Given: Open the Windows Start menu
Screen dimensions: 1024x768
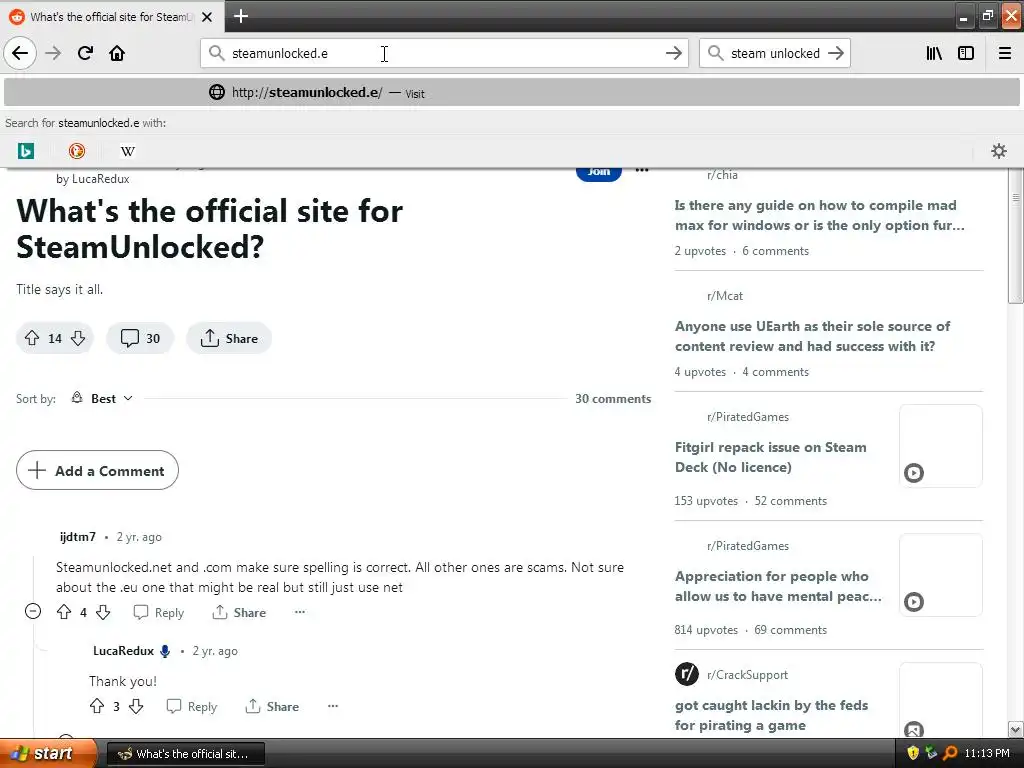Looking at the screenshot, I should pyautogui.click(x=48, y=754).
